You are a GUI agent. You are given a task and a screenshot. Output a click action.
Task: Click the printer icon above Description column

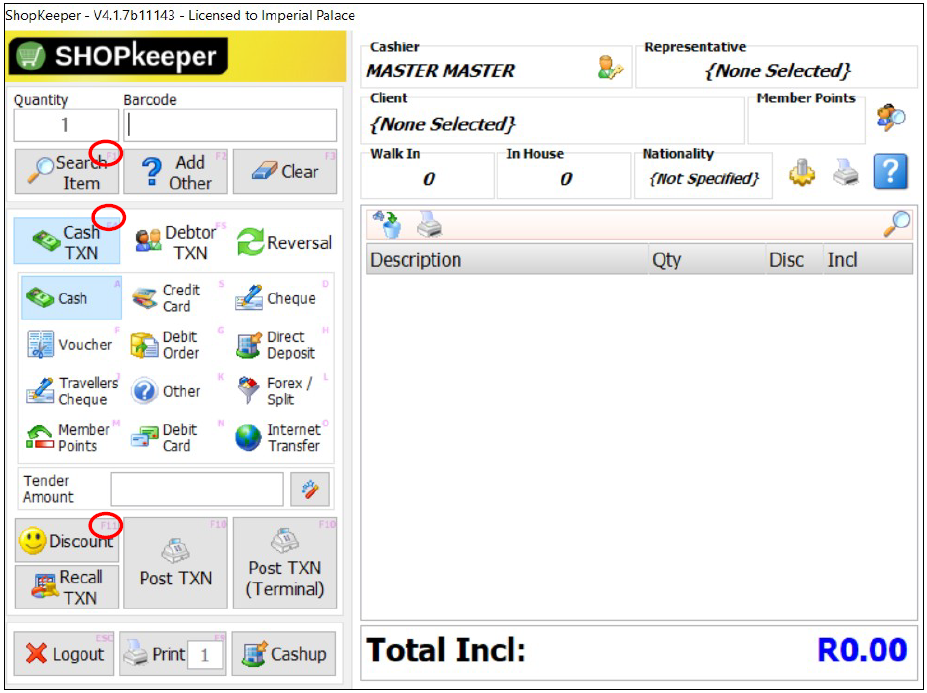430,225
